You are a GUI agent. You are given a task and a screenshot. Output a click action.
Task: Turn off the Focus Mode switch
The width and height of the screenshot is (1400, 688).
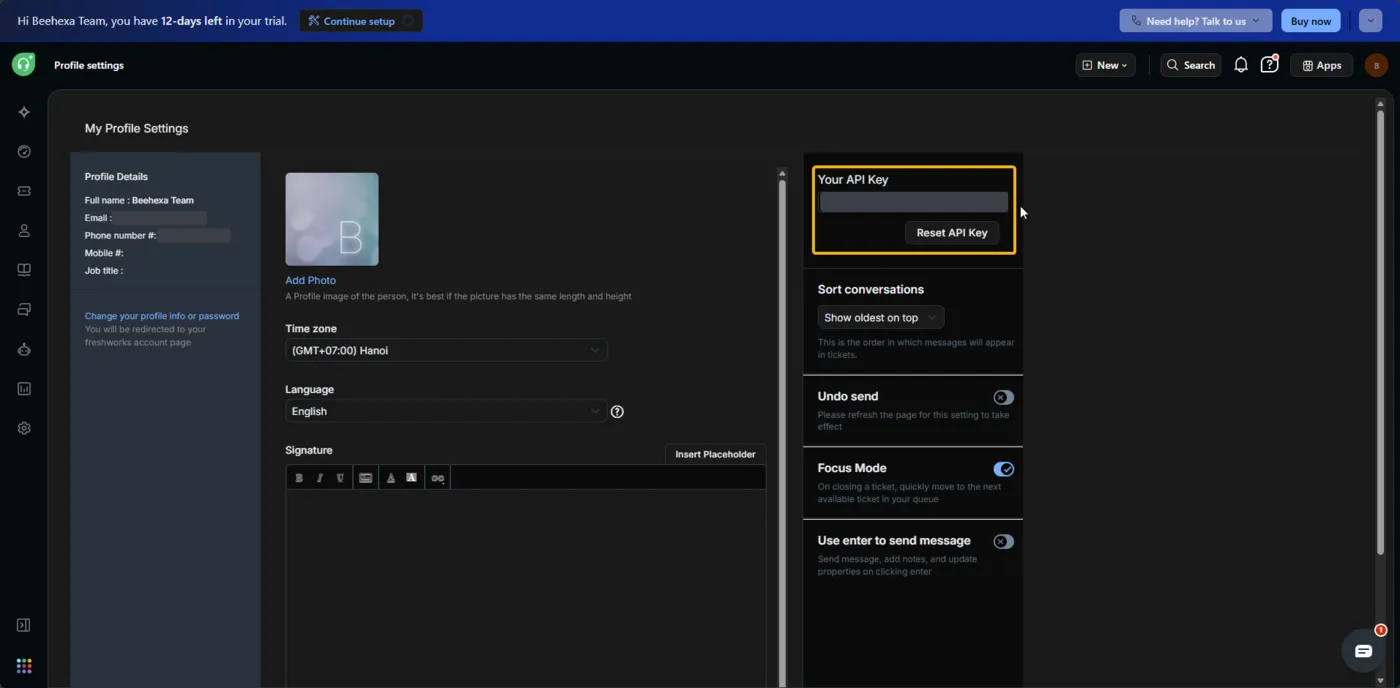[x=1003, y=469]
